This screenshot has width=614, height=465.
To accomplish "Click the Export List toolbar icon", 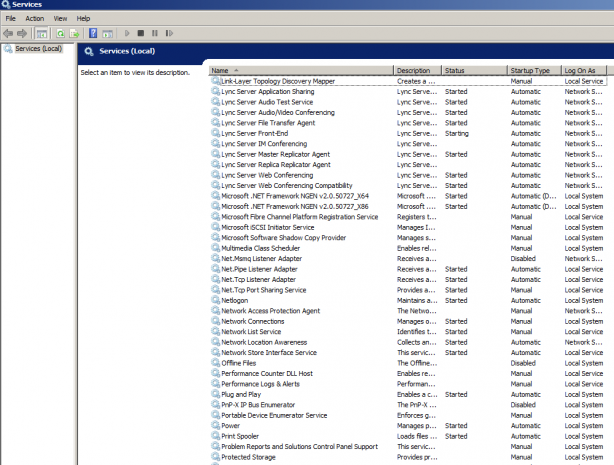I will [74, 34].
